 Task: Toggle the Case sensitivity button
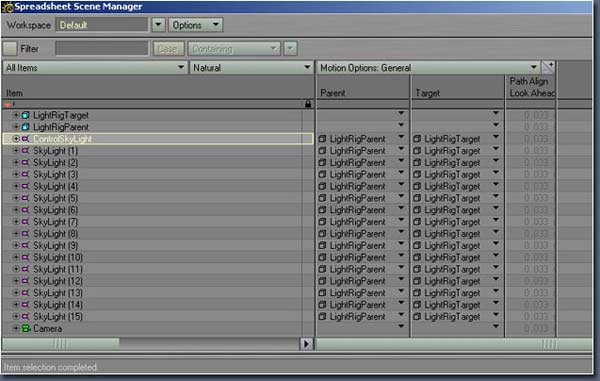tap(168, 49)
